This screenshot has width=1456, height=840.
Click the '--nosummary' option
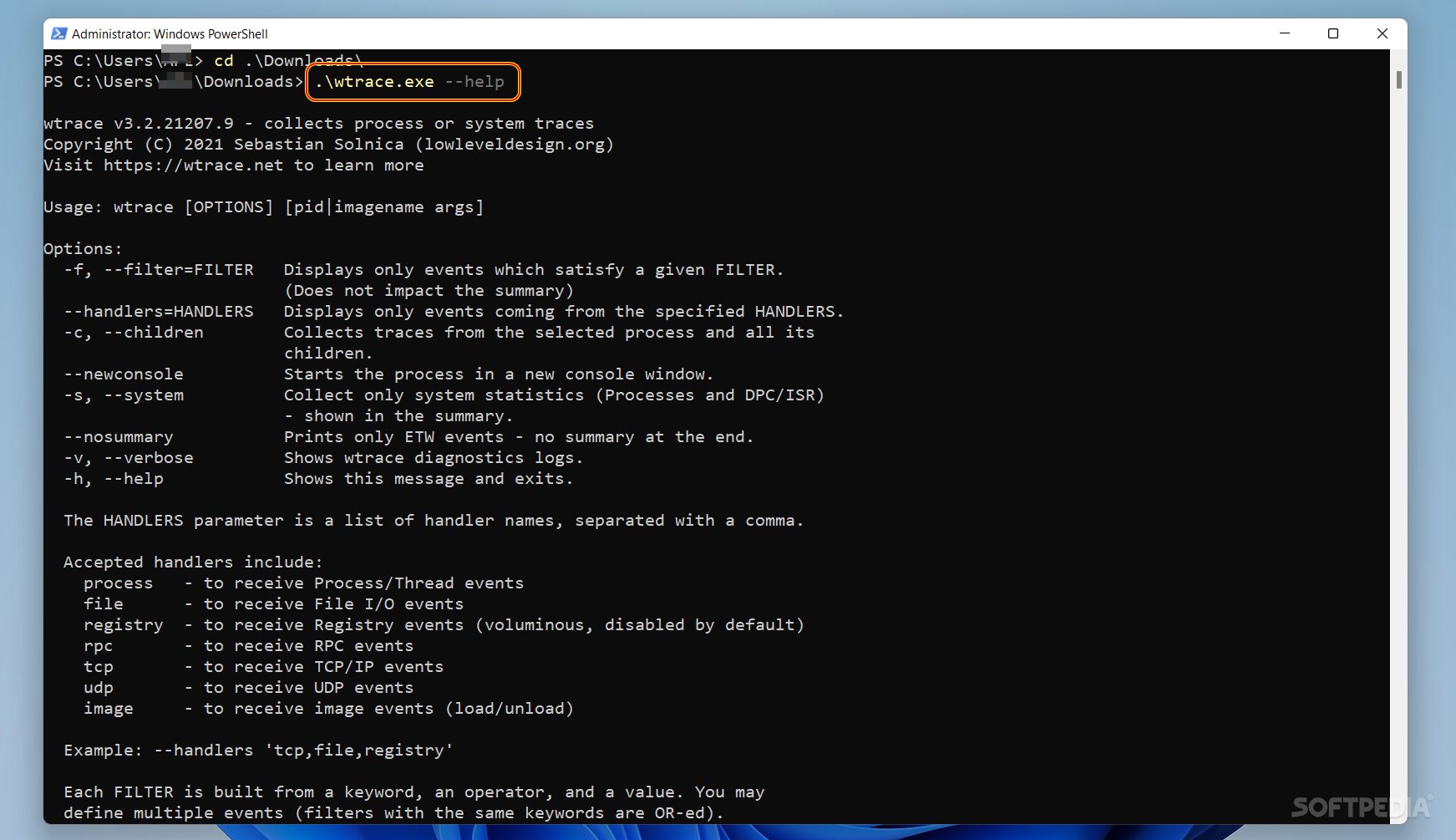click(x=119, y=437)
